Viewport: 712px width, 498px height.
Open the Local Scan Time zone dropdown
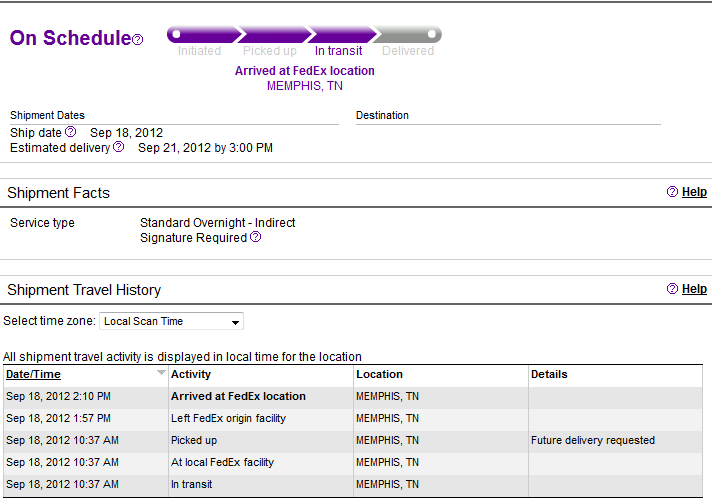tap(171, 321)
